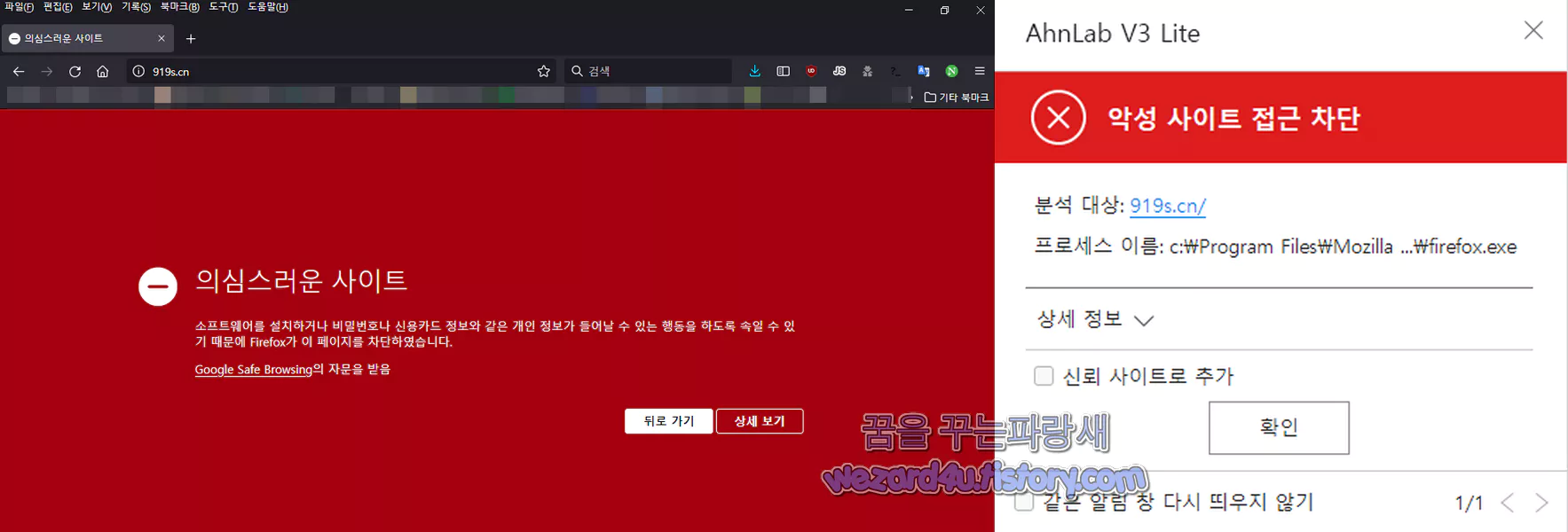1568x532 pixels.
Task: Click the 의심스러운 사이트 page heading
Action: [x=301, y=280]
